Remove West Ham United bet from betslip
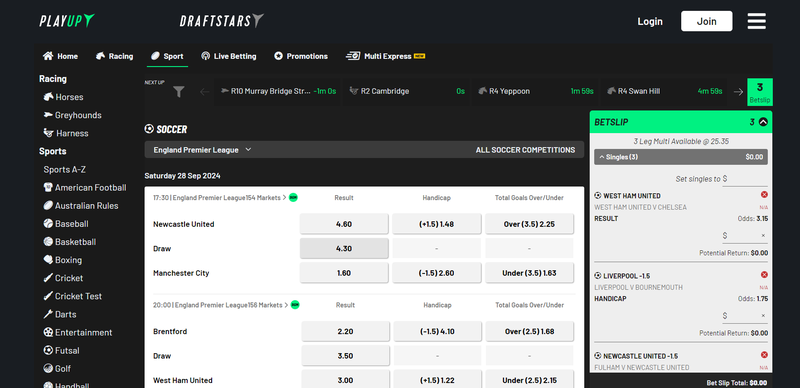This screenshot has height=388, width=800. [764, 195]
